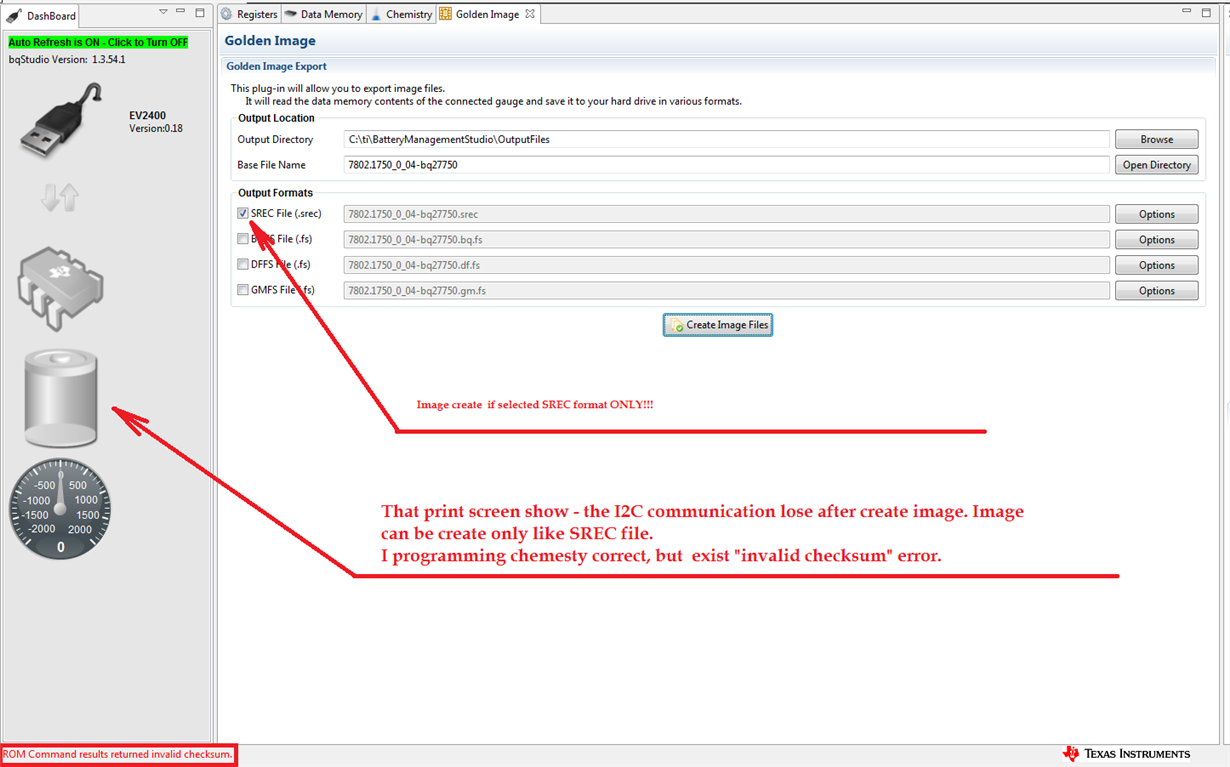Click the EV2400 USB adapter icon
This screenshot has height=767, width=1230.
[61, 119]
